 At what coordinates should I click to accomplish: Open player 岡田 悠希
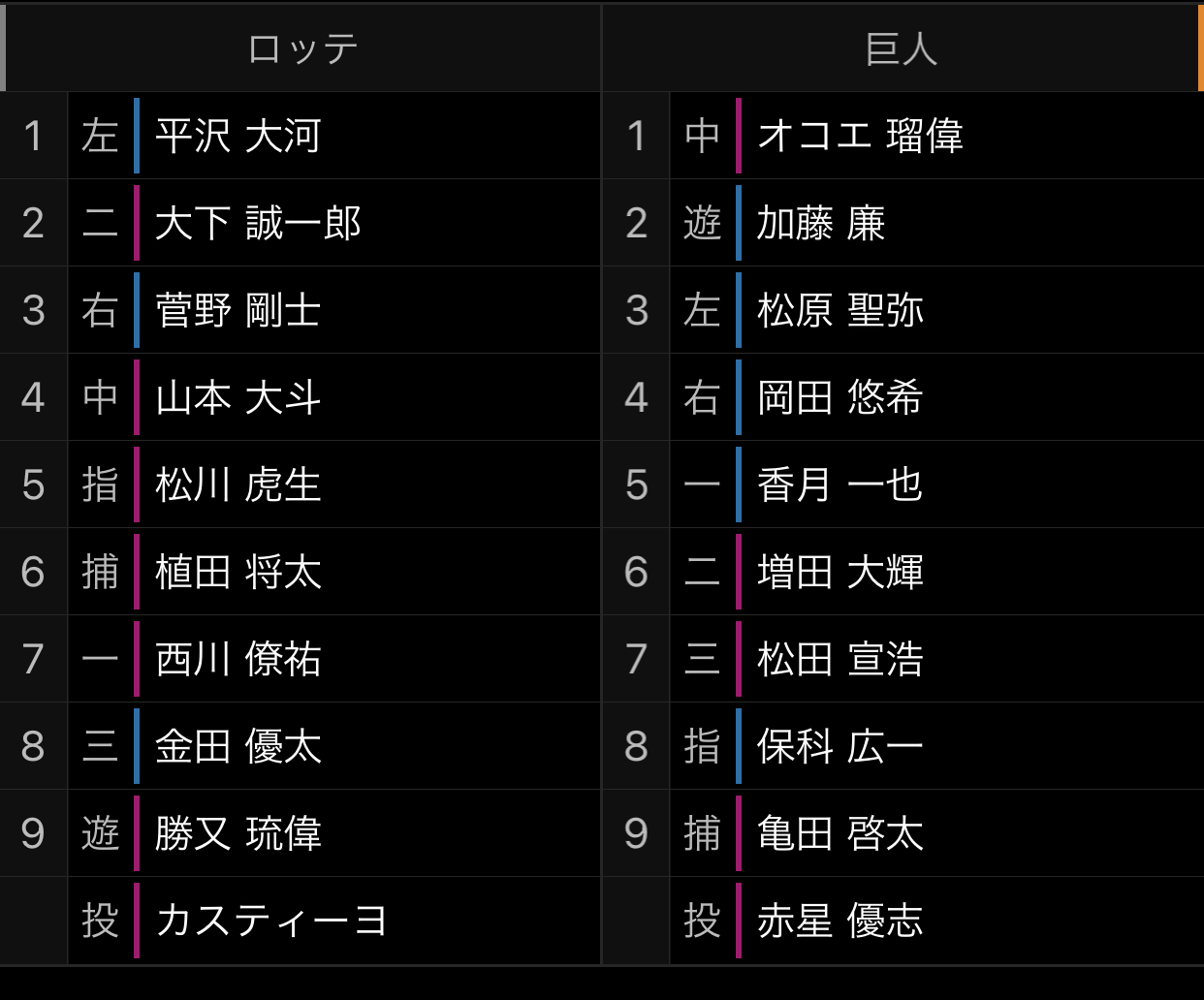point(840,397)
